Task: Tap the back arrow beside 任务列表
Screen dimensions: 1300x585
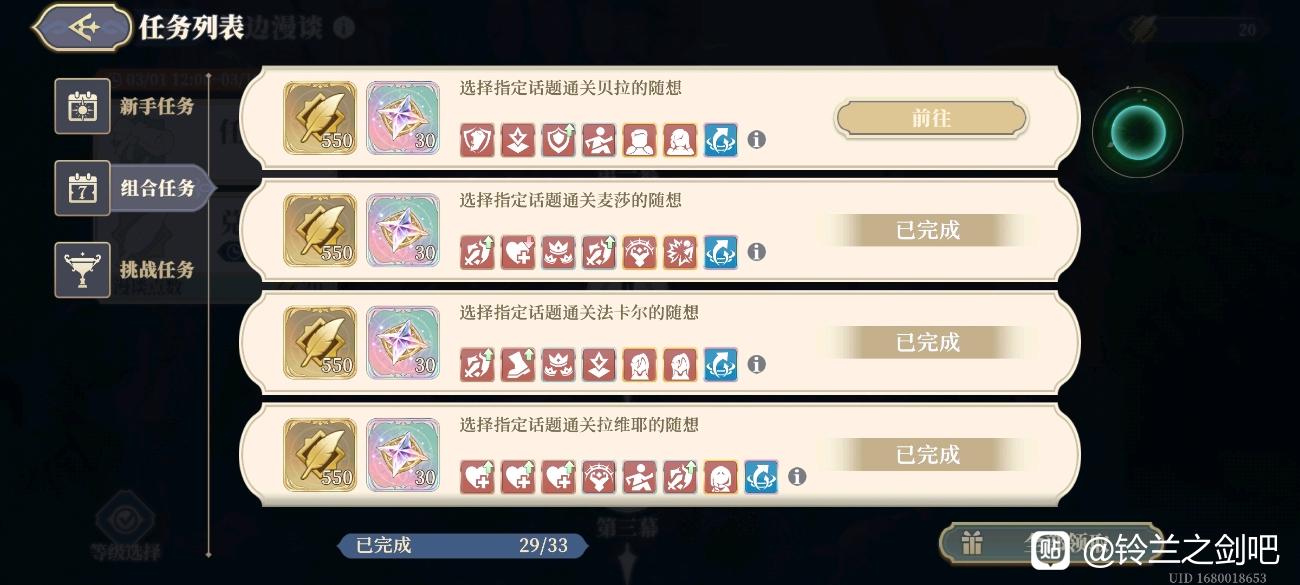Action: 83,27
